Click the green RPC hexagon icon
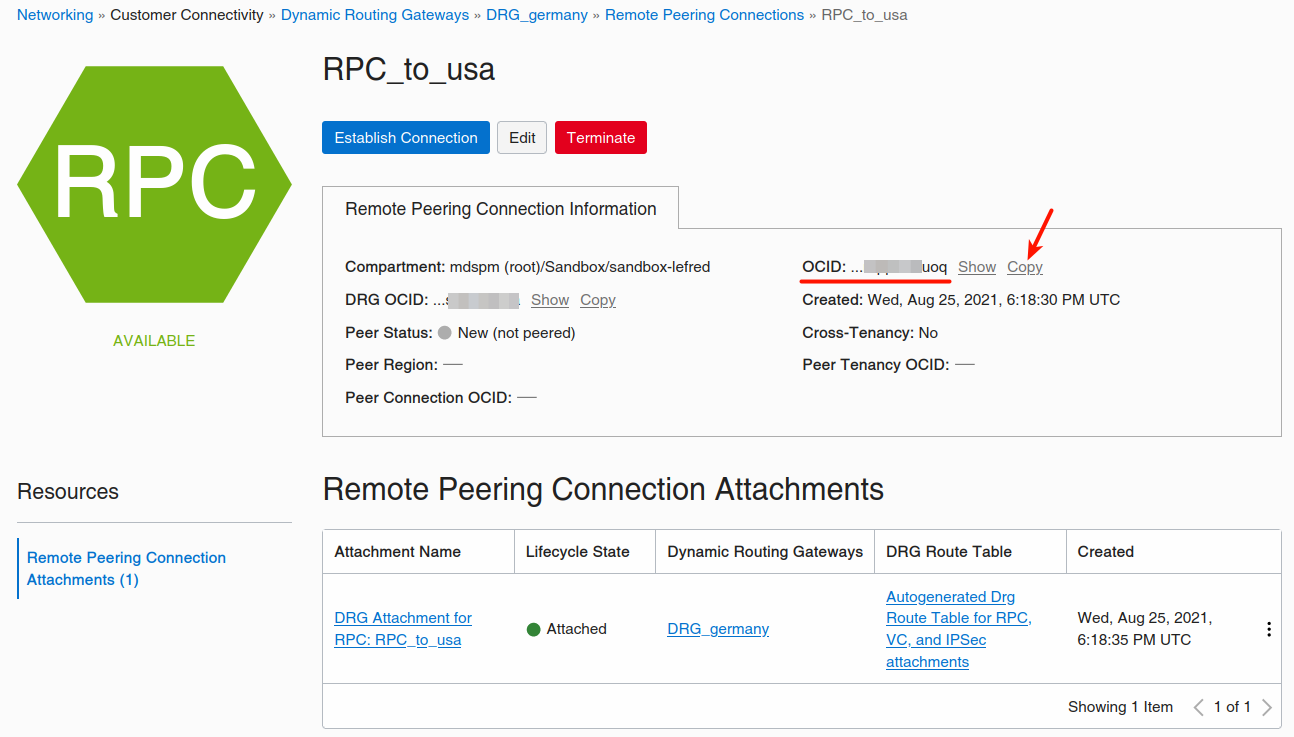Viewport: 1294px width, 737px height. 154,185
